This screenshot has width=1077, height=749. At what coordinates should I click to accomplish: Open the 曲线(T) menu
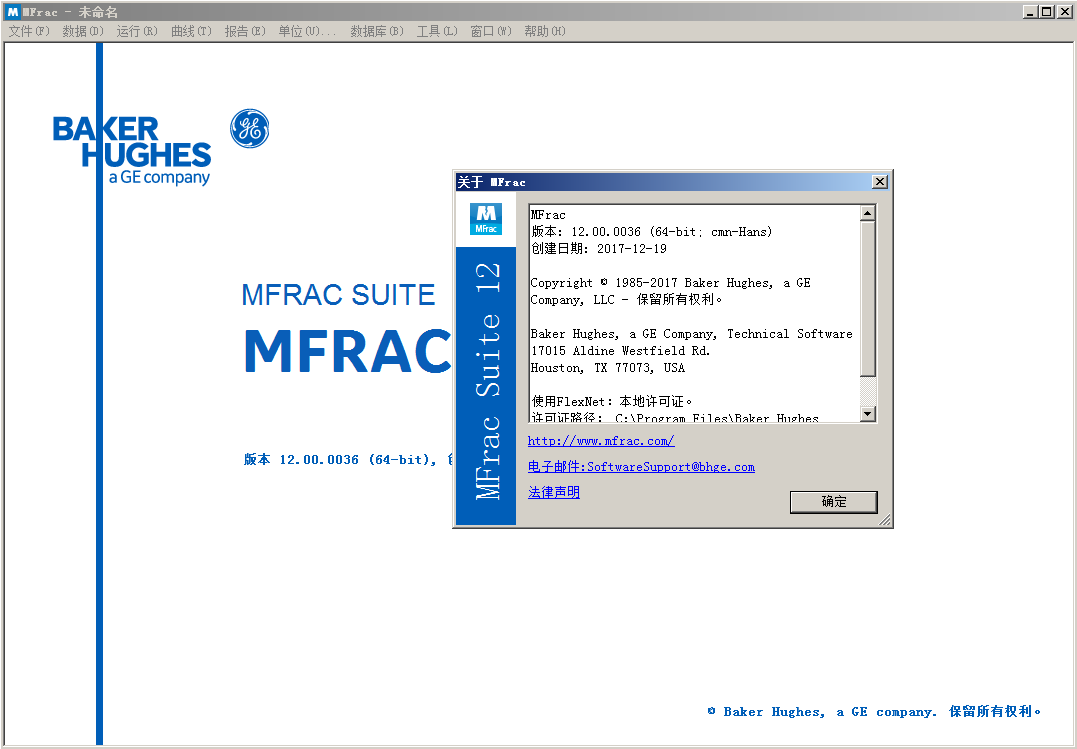tap(191, 31)
